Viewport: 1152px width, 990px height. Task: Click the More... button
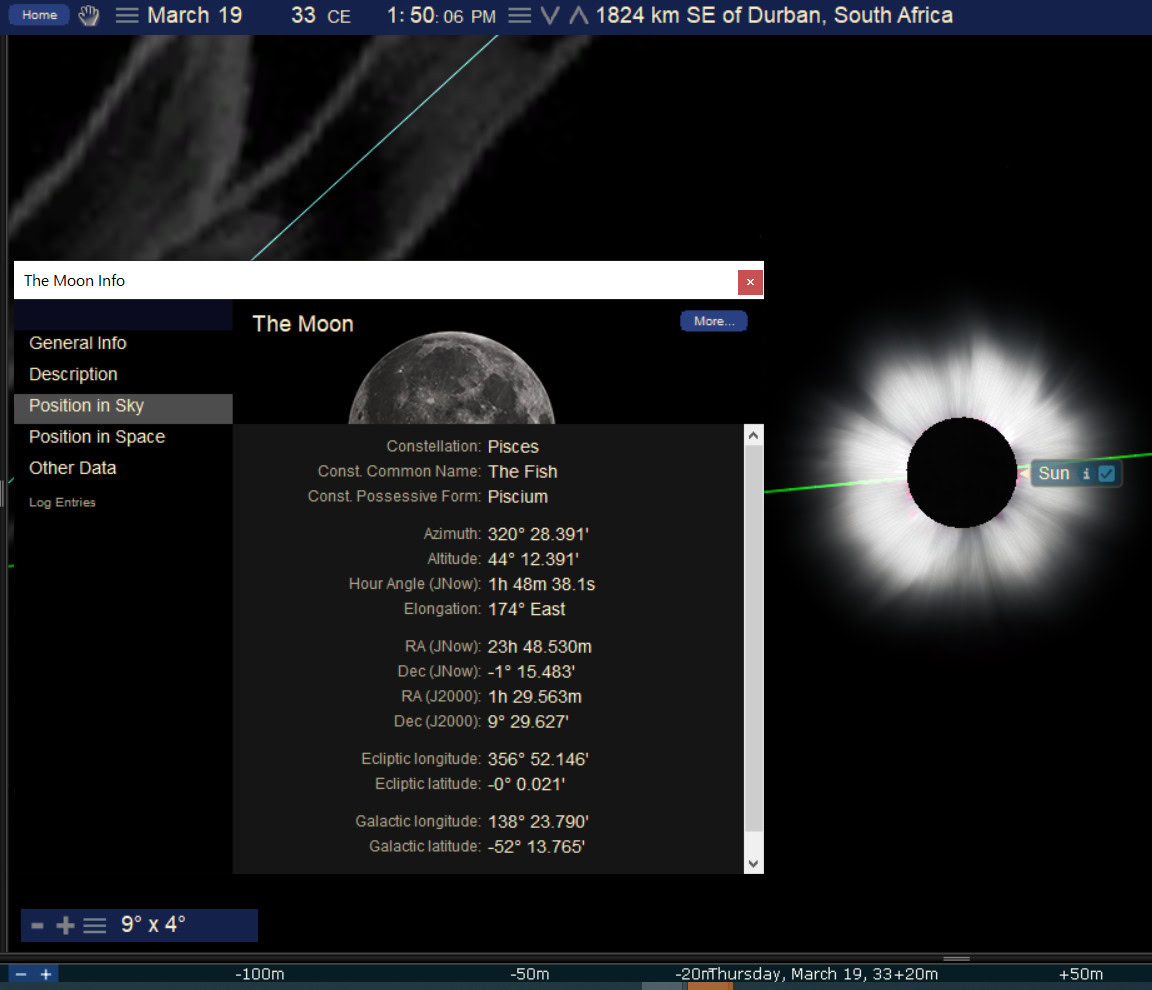point(713,321)
